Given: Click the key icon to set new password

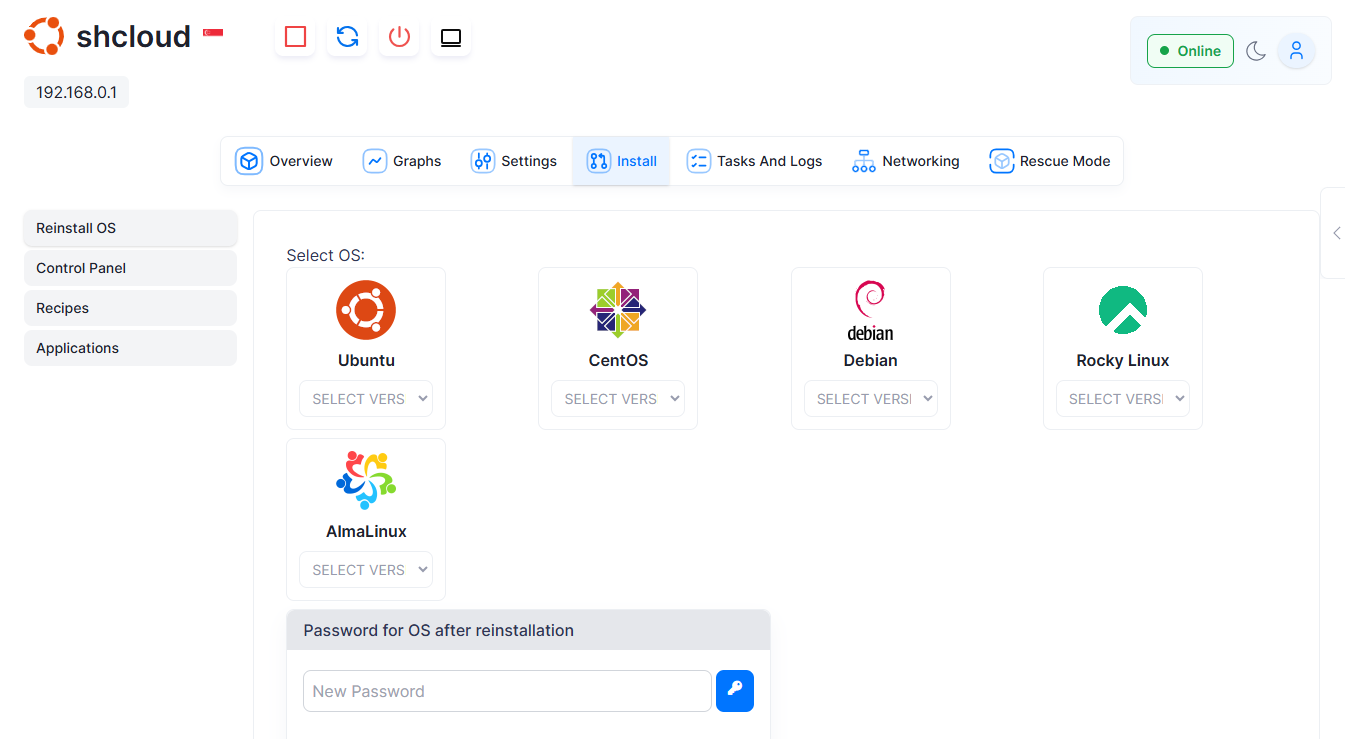Looking at the screenshot, I should coord(735,691).
